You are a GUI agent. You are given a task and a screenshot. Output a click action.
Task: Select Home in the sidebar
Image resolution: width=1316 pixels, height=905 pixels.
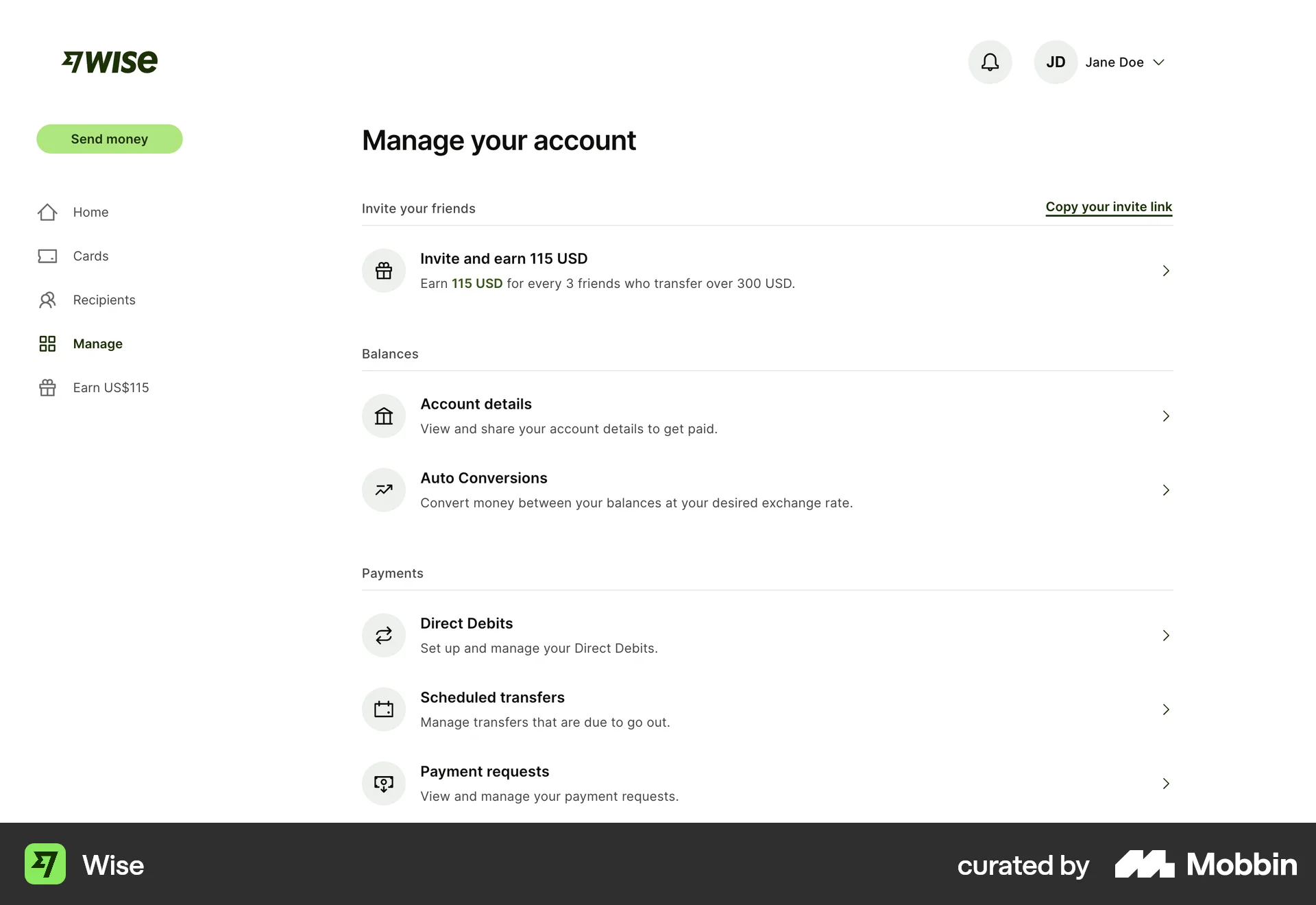coord(90,212)
